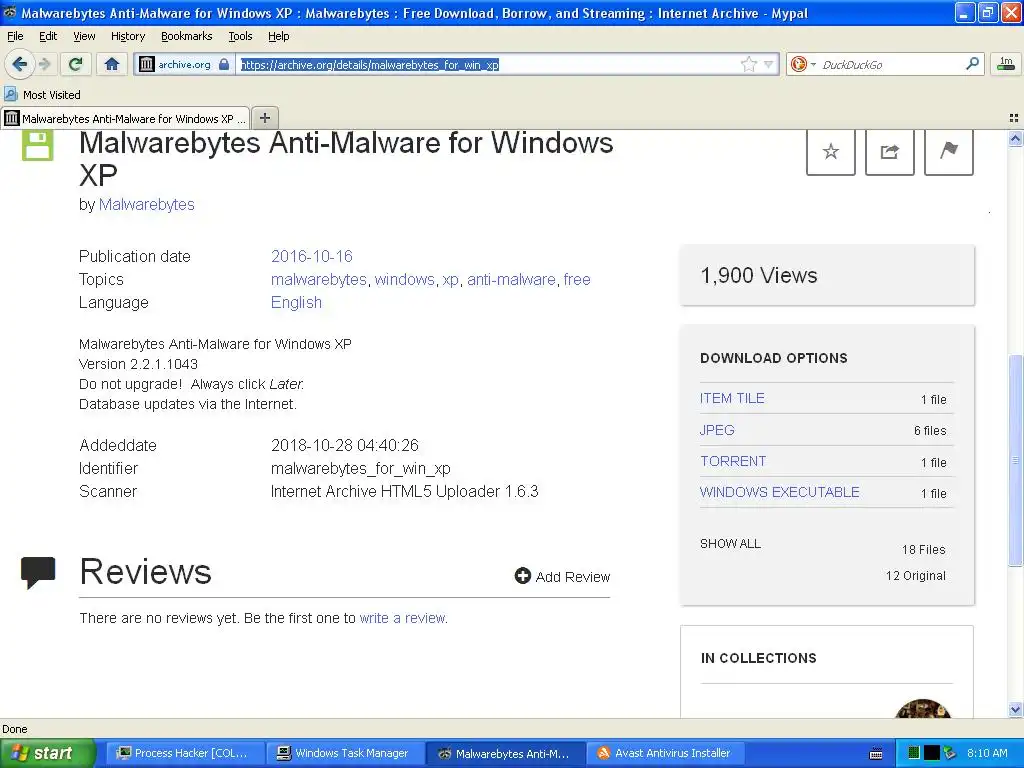Image resolution: width=1024 pixels, height=768 pixels.
Task: Share this archive item
Action: coord(889,152)
